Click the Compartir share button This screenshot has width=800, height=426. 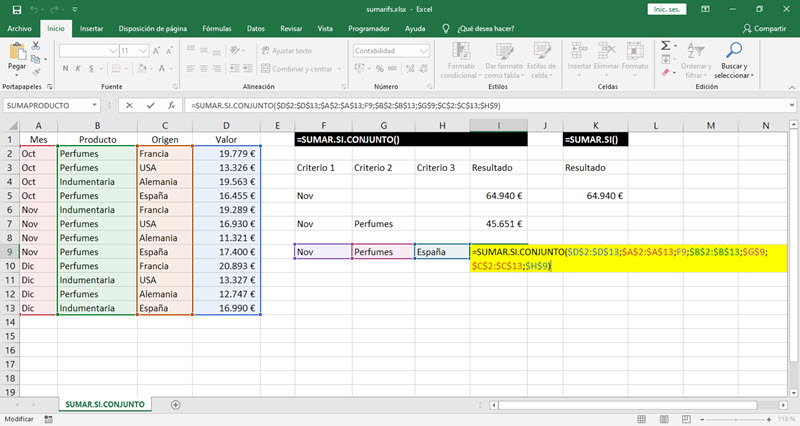[764, 29]
